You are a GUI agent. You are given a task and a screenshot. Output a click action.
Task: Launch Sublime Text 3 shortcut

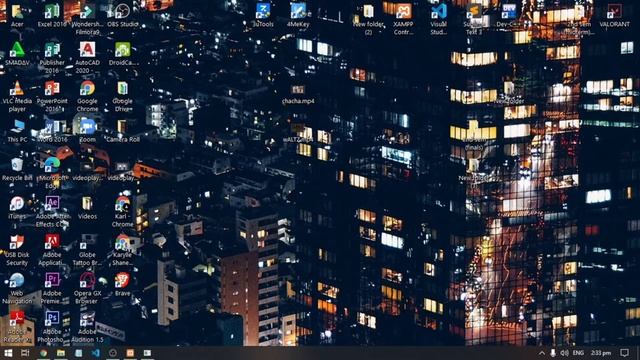coord(473,19)
